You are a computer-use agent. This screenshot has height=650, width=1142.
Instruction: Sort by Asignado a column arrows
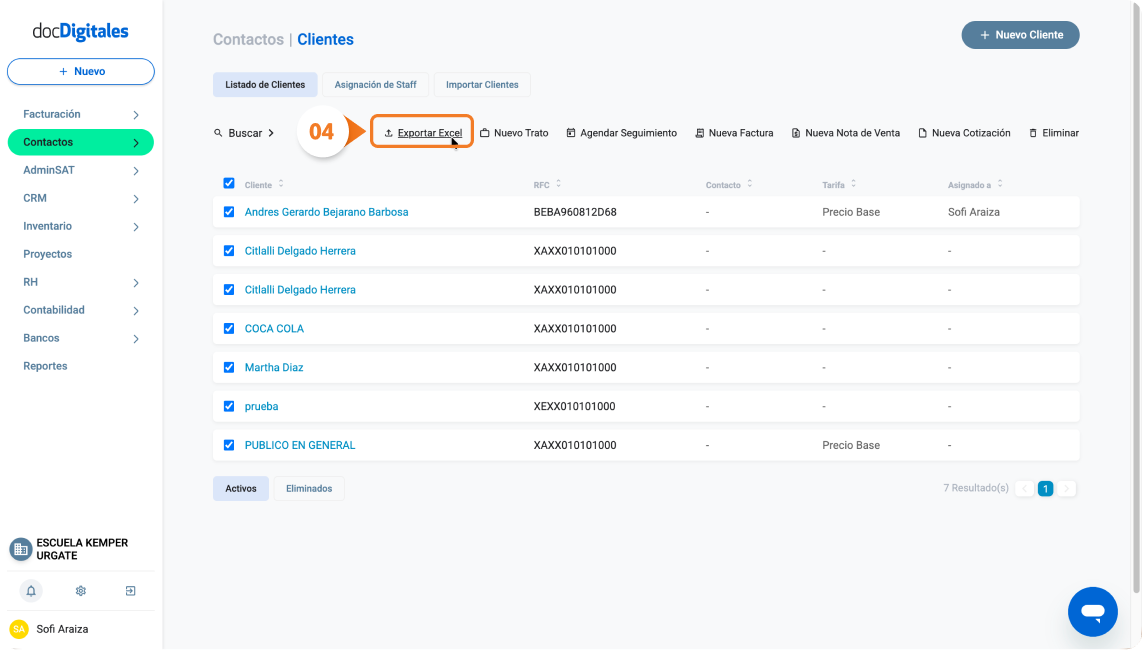[1000, 184]
